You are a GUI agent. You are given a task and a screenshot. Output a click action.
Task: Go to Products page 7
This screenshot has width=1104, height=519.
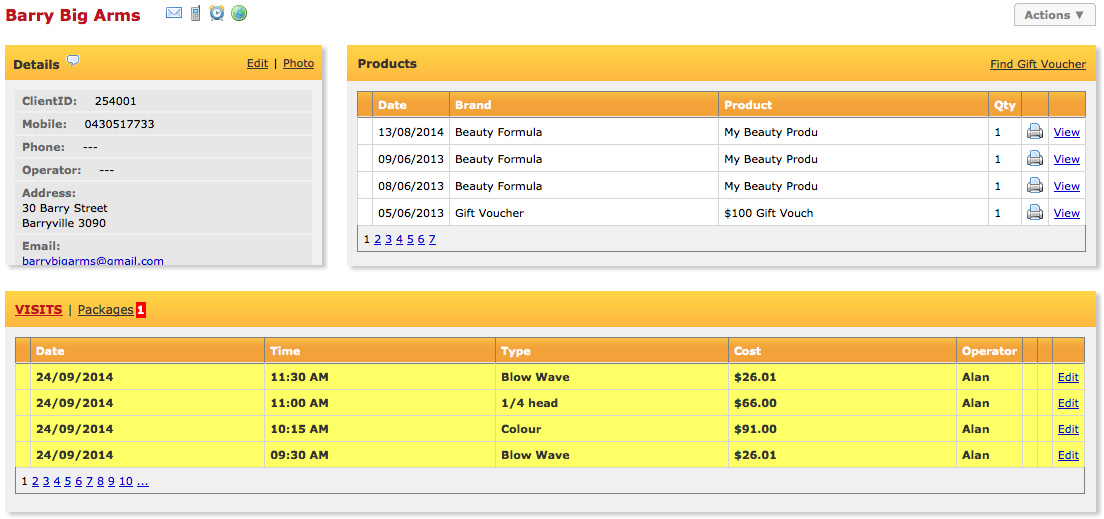432,239
